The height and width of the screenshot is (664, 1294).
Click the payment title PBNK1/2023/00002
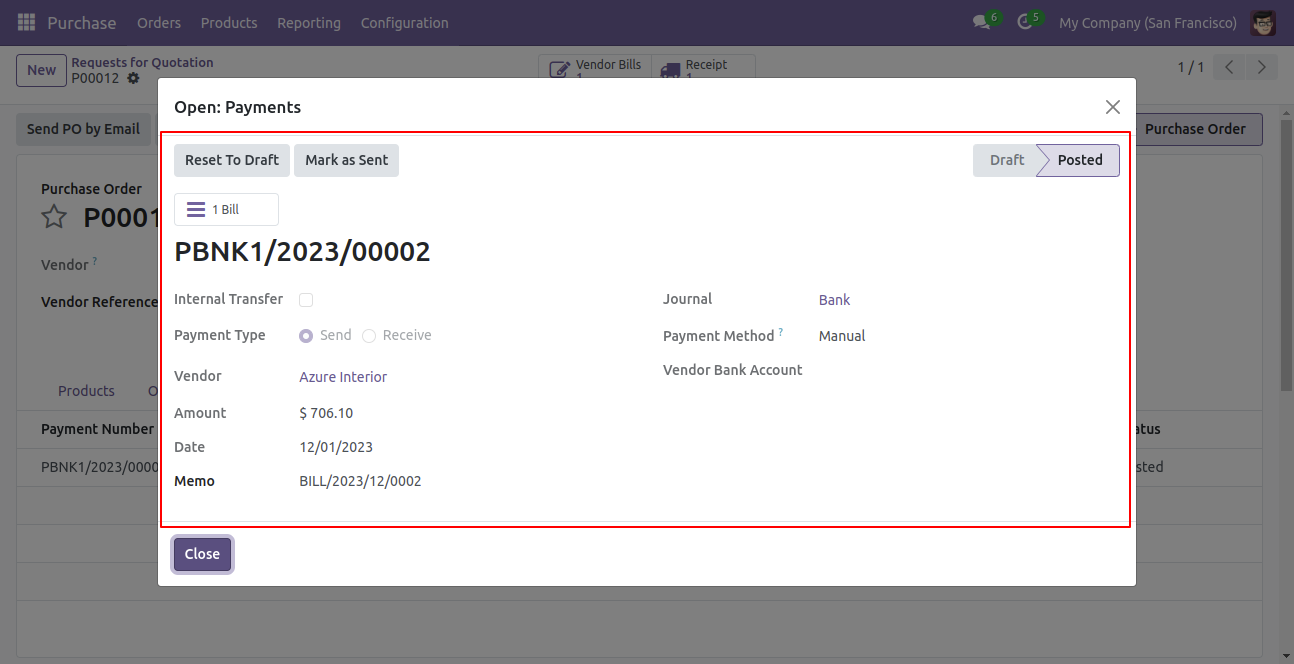click(302, 252)
